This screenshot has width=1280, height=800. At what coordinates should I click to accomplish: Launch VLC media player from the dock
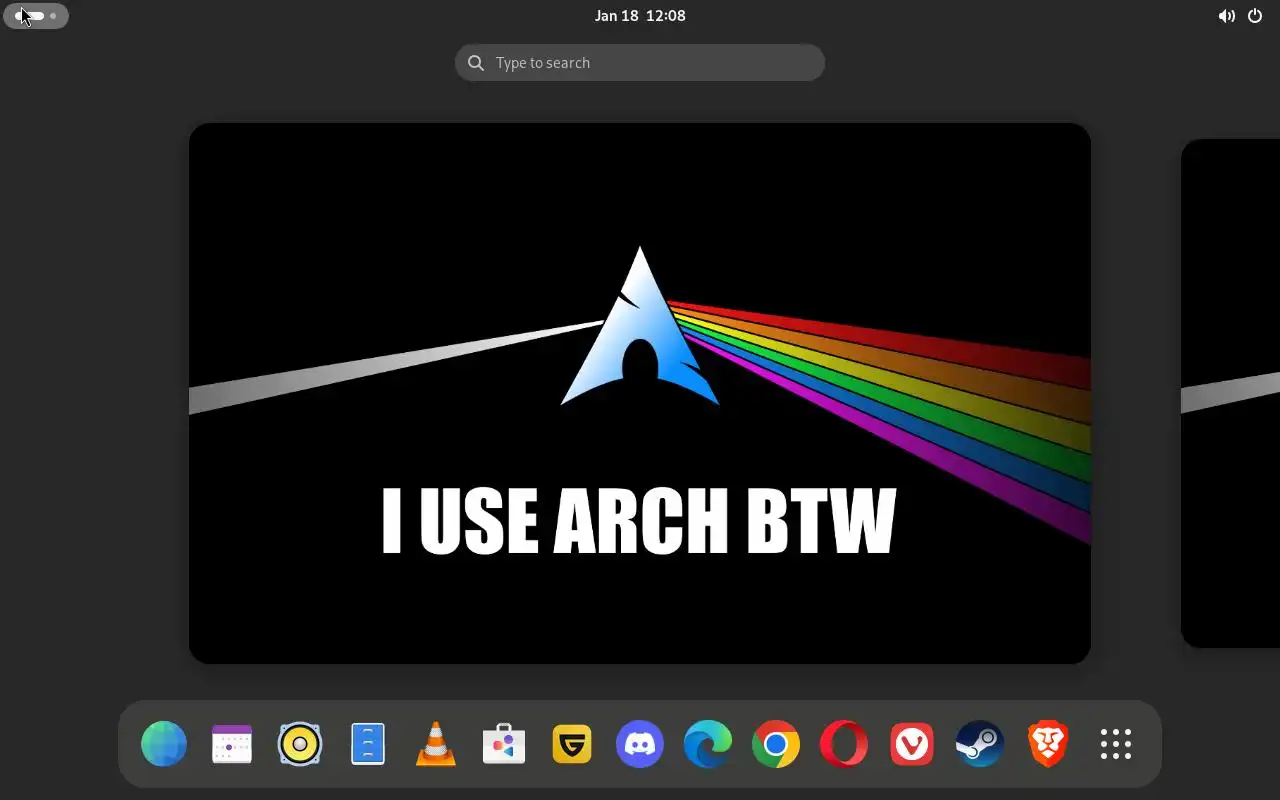coord(436,744)
